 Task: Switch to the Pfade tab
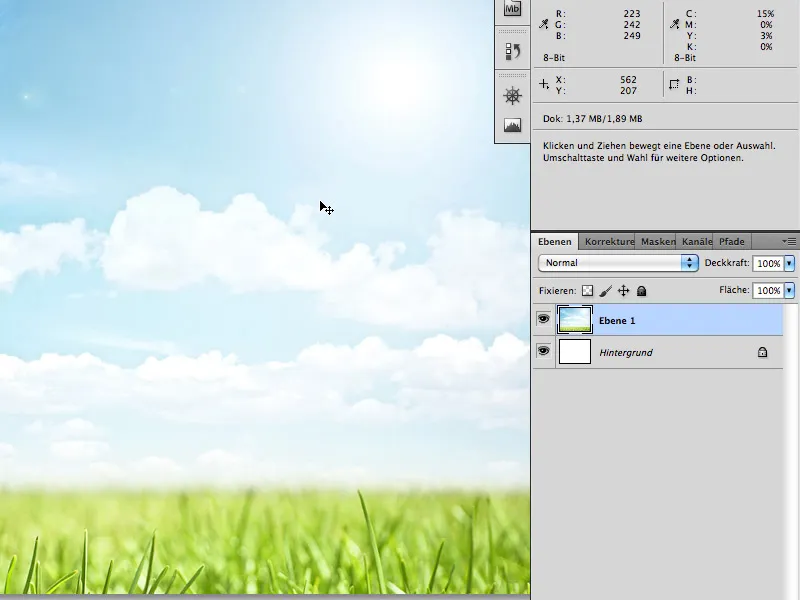pos(732,241)
